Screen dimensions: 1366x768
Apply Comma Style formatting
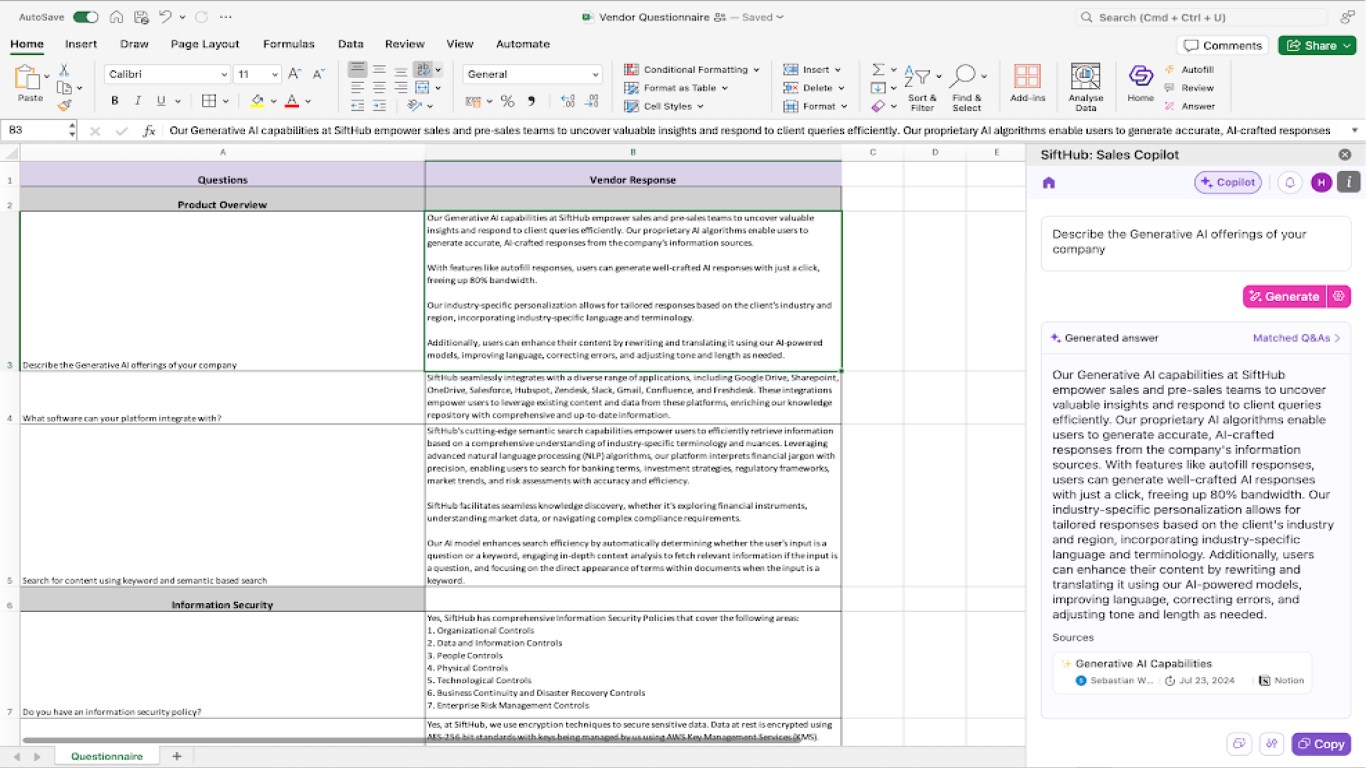[x=531, y=101]
